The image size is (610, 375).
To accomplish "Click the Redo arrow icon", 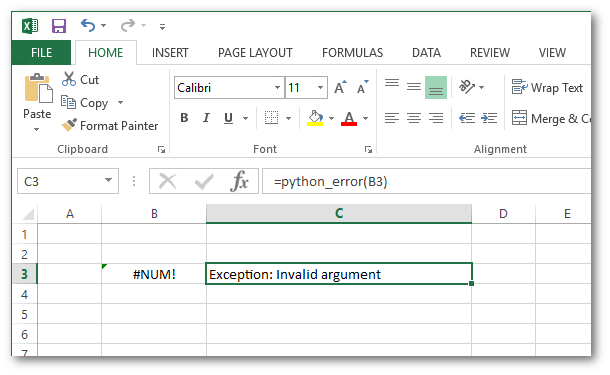I will tap(128, 26).
